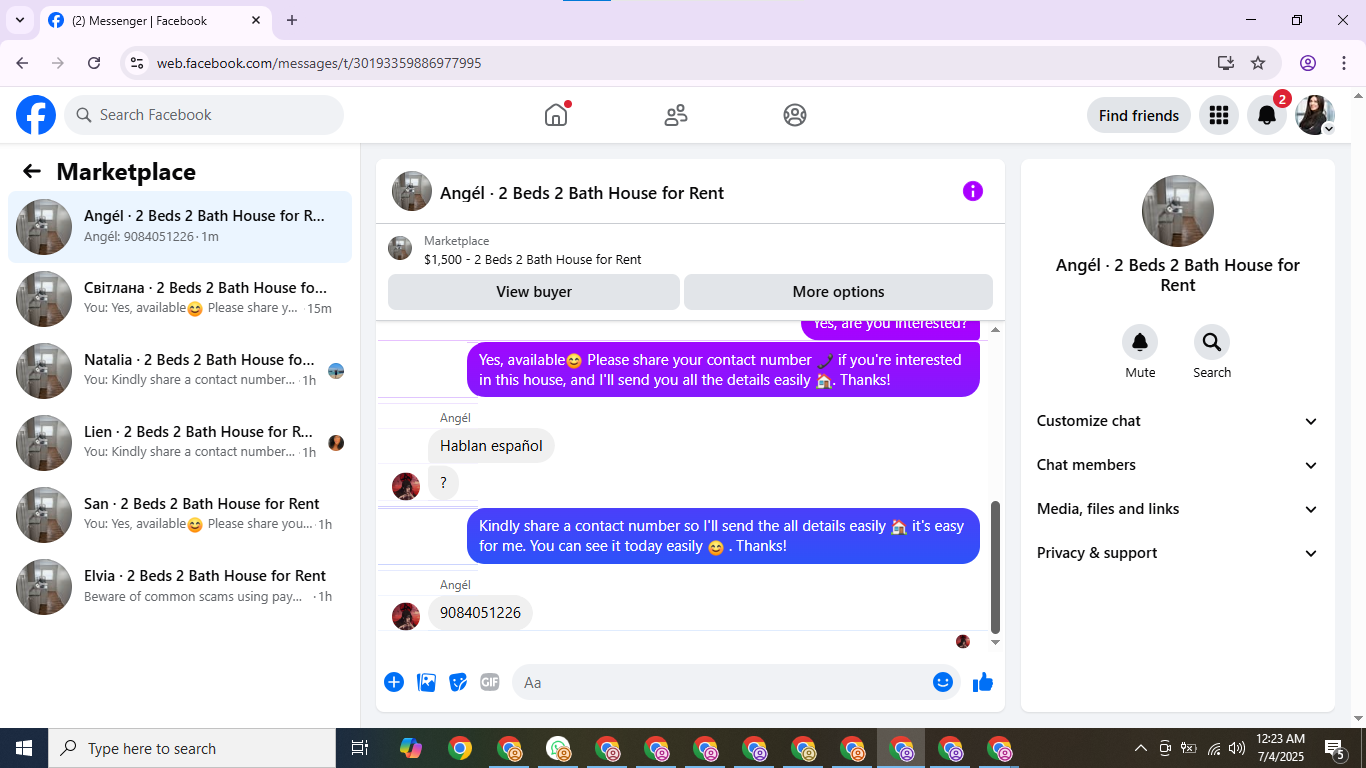Open the Friends icon in top navigation
This screenshot has width=1366, height=768.
[x=676, y=115]
